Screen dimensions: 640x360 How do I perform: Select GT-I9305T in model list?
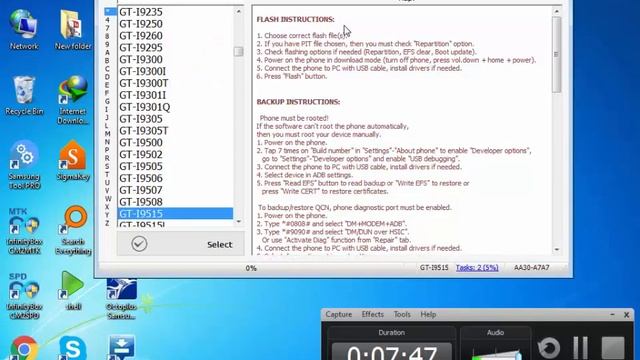[175, 131]
